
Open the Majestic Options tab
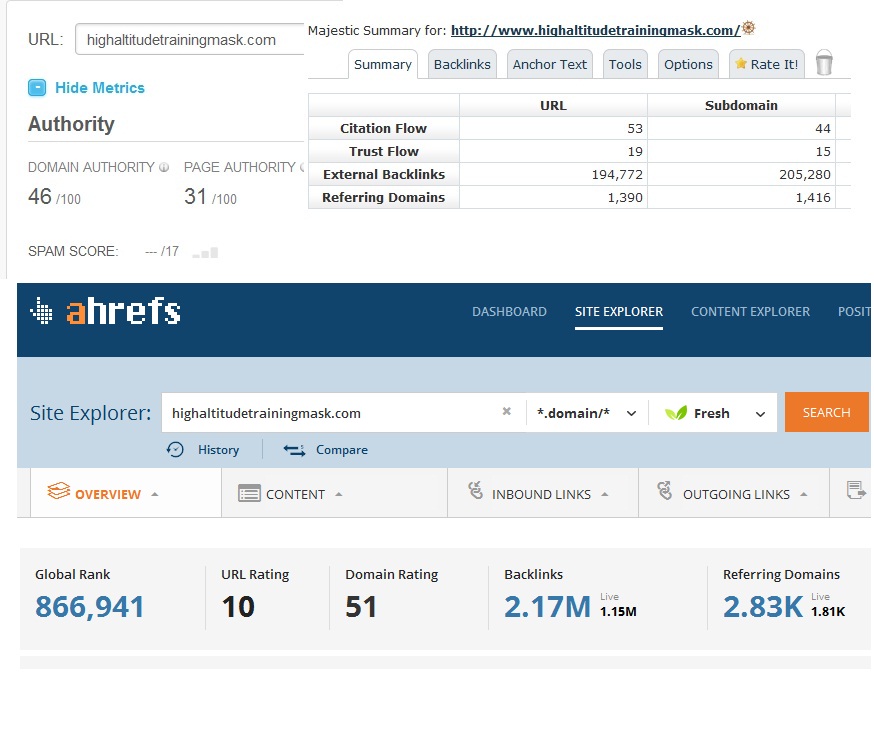688,64
